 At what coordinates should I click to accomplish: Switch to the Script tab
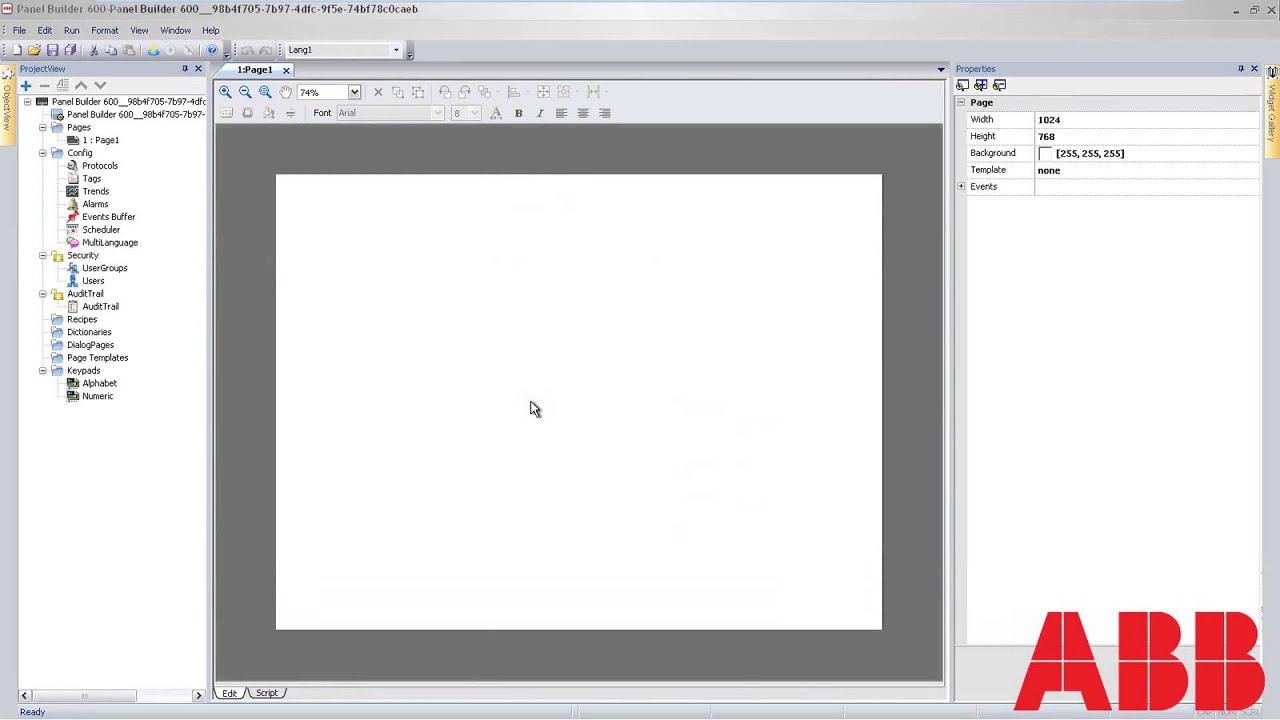266,693
